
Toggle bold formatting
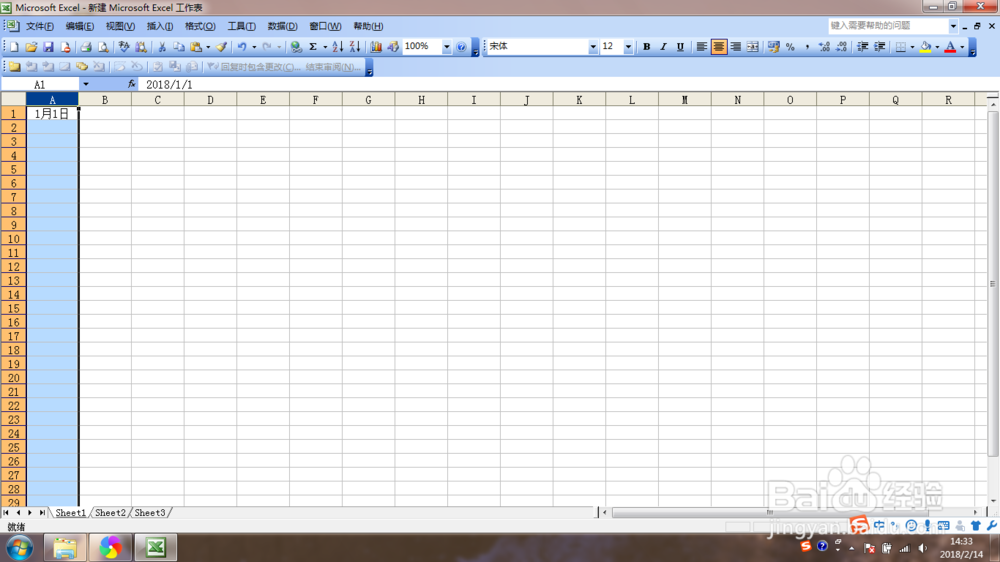[646, 47]
